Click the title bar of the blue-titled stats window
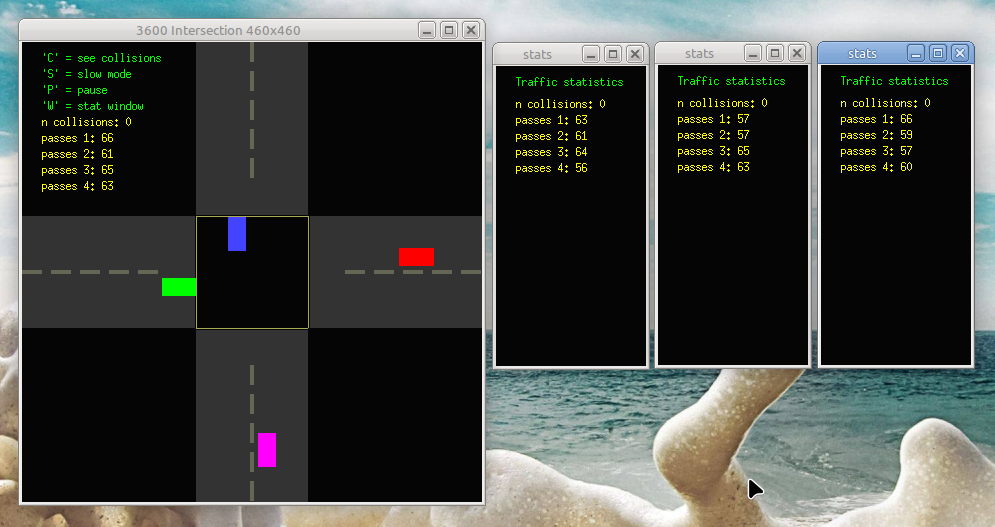This screenshot has height=527, width=995. pos(861,53)
